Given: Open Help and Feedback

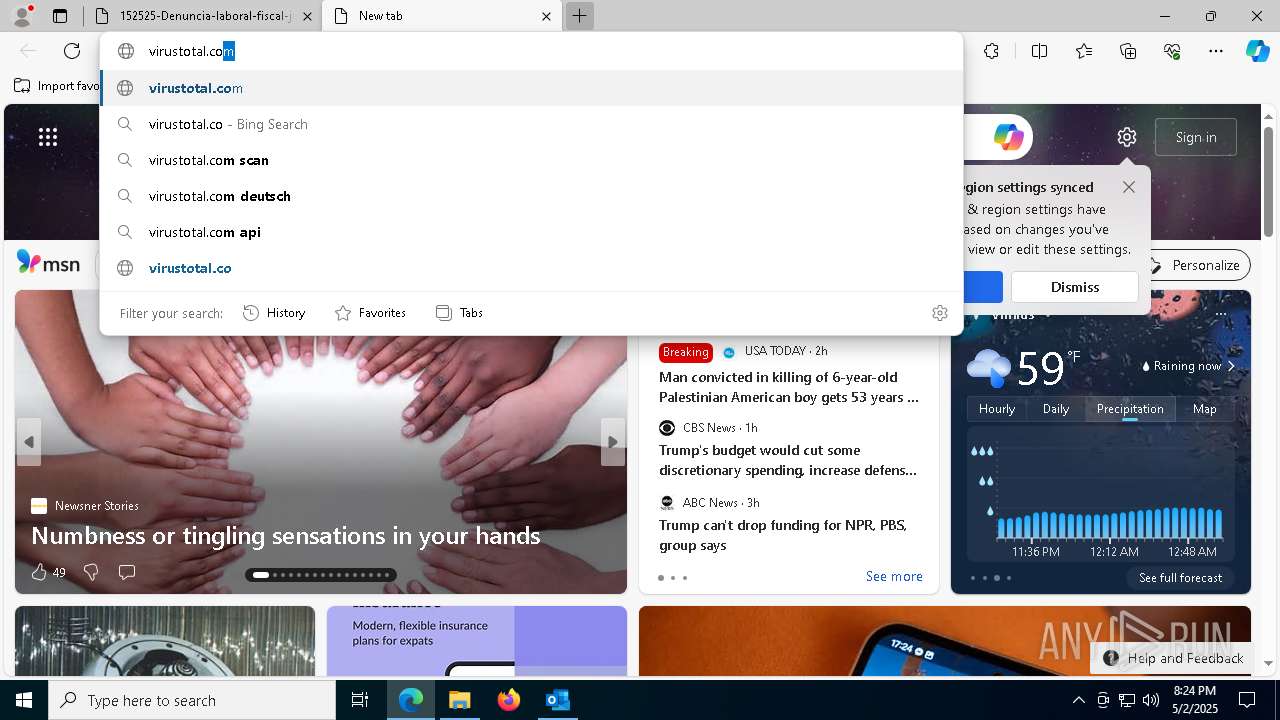Looking at the screenshot, I should coord(1173,658).
